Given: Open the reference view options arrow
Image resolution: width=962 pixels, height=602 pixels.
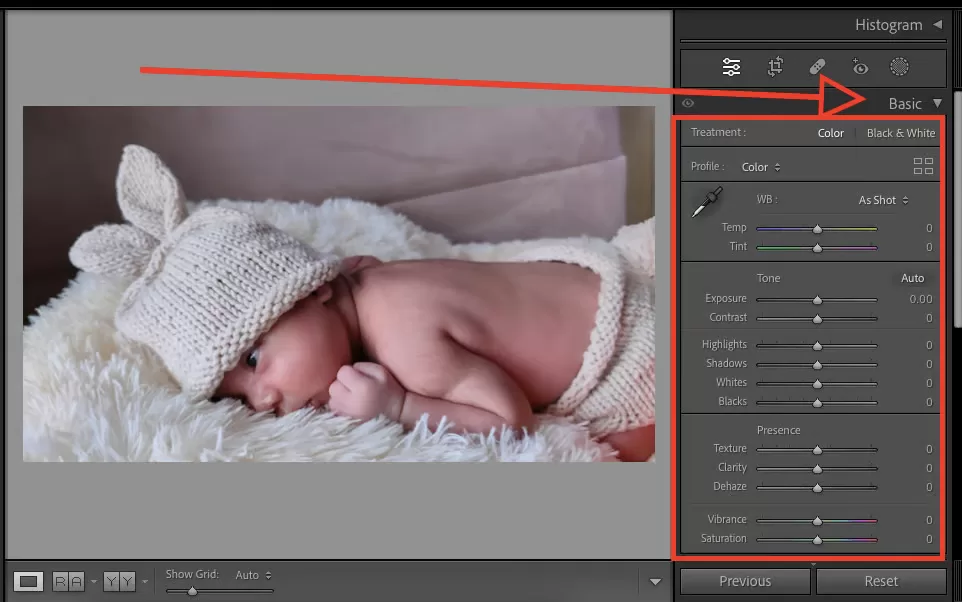Looking at the screenshot, I should tap(93, 581).
